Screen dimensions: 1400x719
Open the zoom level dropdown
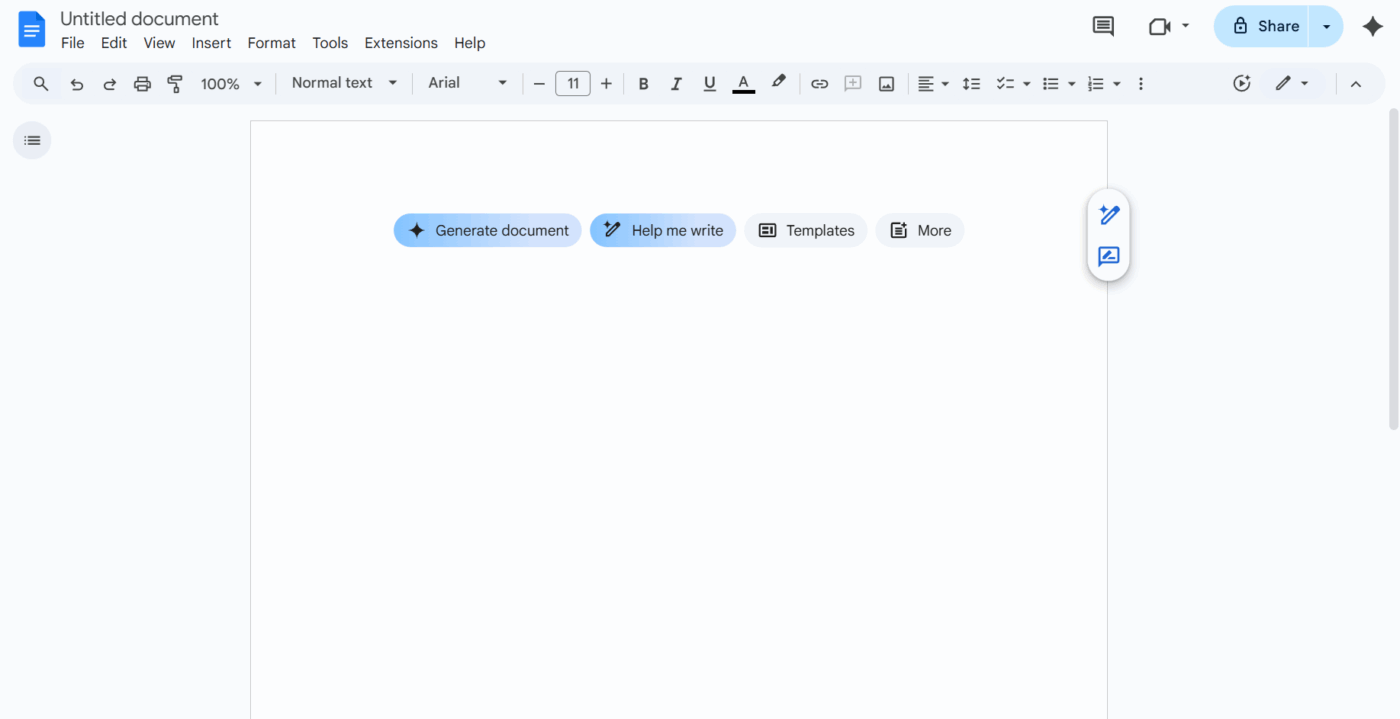pos(230,83)
